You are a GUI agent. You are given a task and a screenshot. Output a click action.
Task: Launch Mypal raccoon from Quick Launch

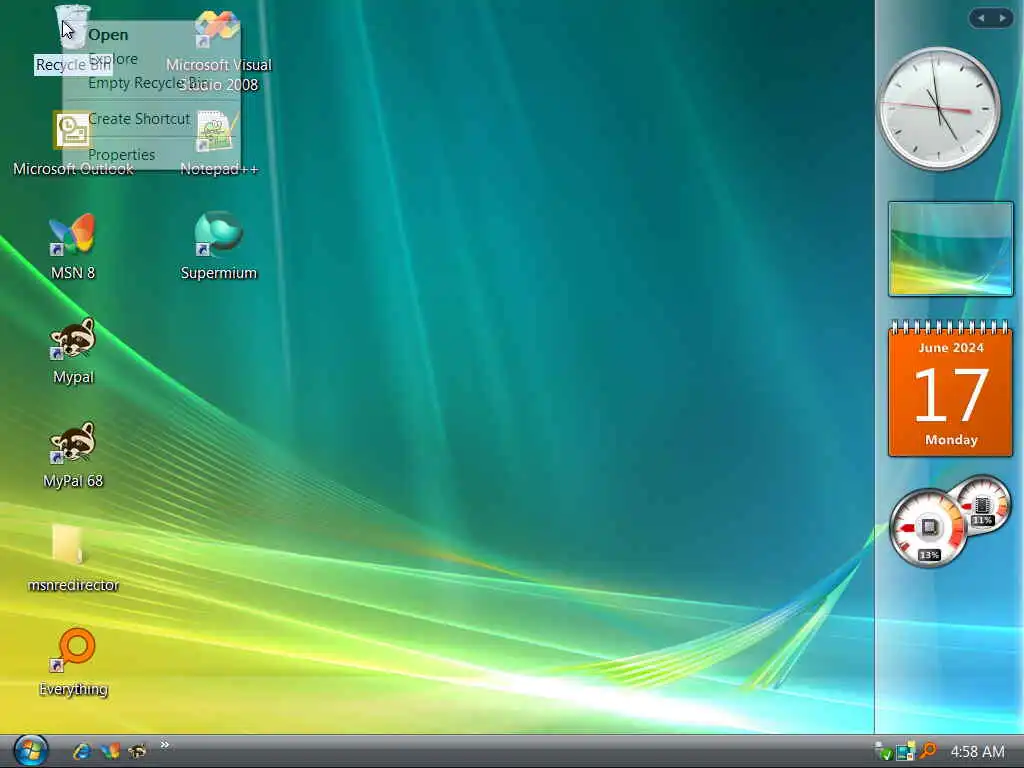[137, 751]
